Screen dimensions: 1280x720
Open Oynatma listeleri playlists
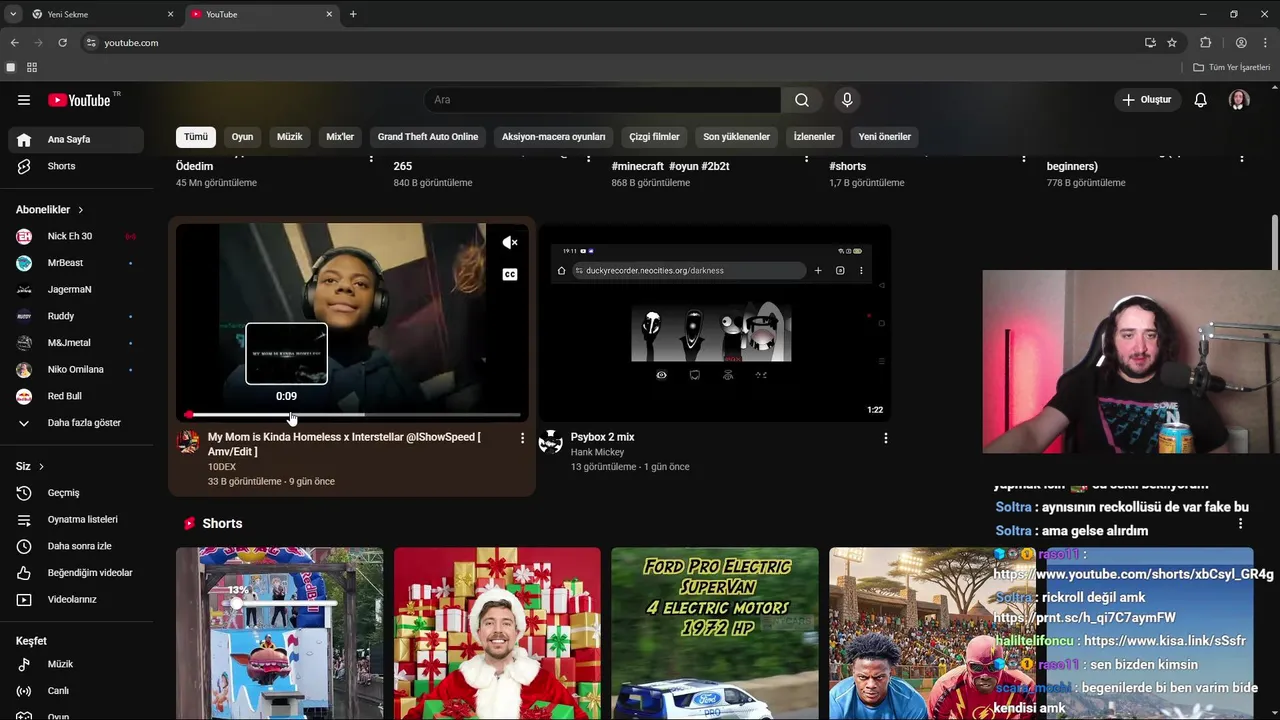[76, 520]
